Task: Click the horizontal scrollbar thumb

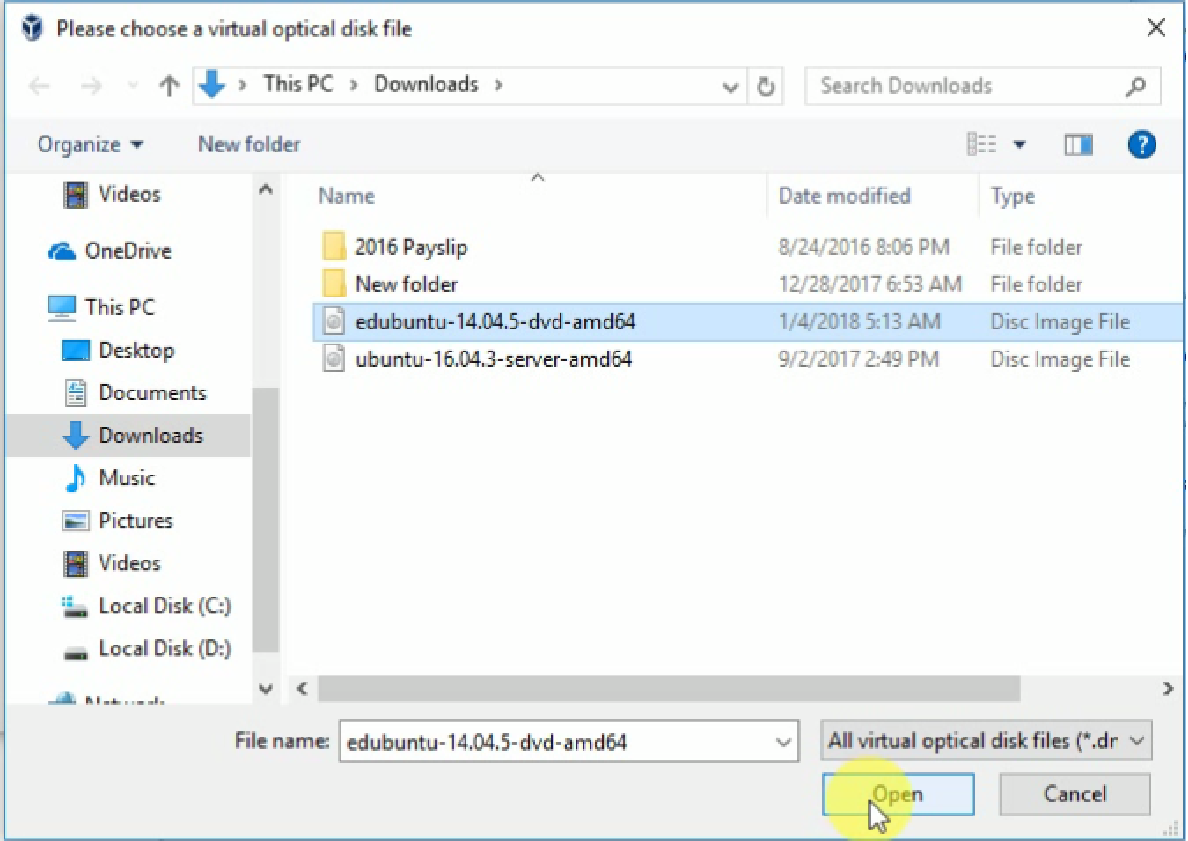Action: tap(669, 689)
